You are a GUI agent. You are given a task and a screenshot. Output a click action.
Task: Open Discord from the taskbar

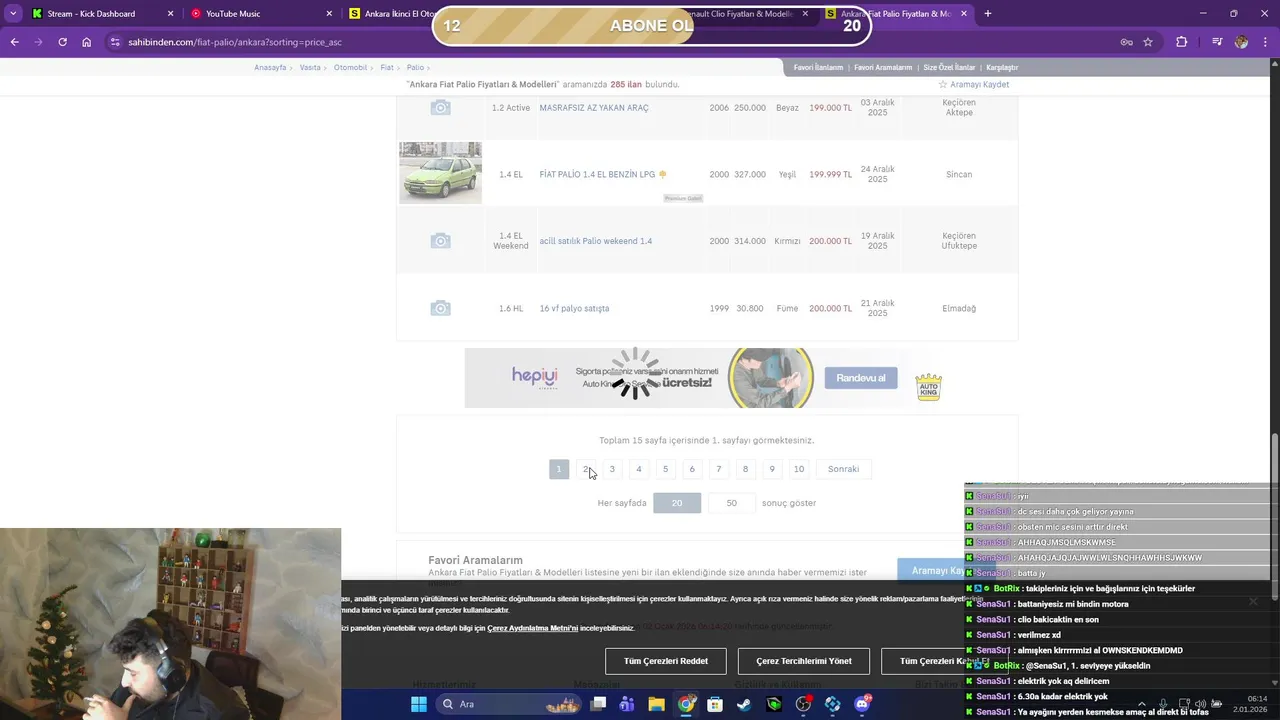coord(862,704)
